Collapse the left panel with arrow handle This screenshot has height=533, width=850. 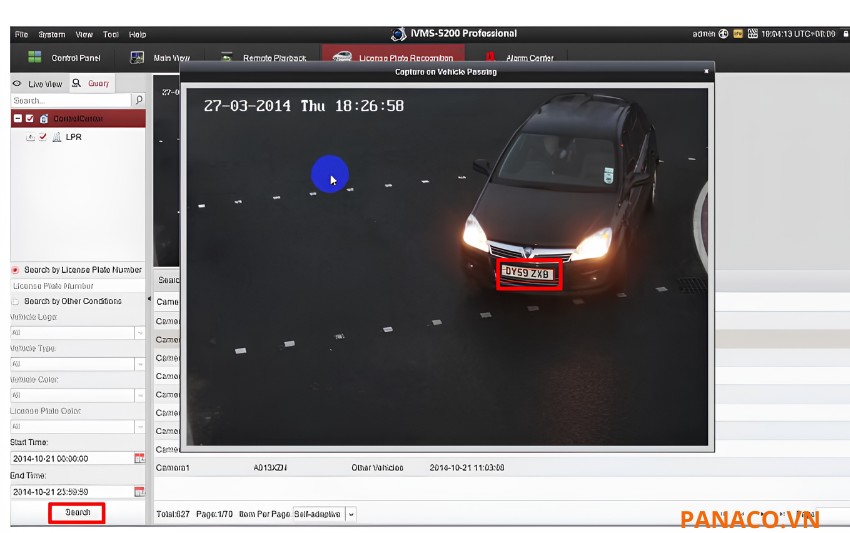coord(149,299)
